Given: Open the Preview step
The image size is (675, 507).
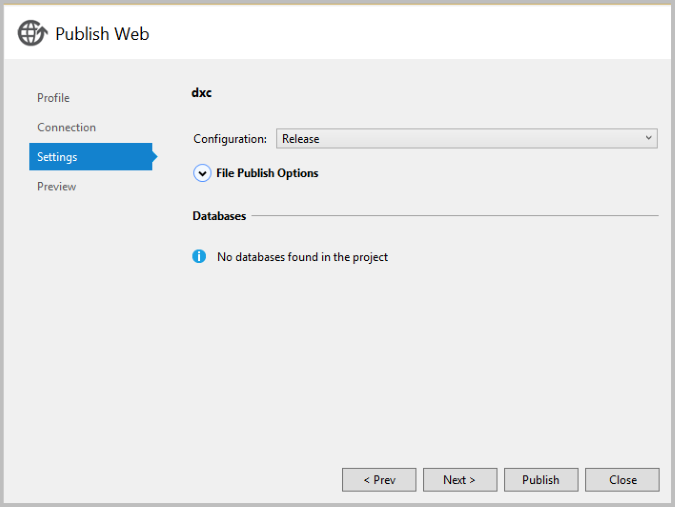Looking at the screenshot, I should [56, 186].
